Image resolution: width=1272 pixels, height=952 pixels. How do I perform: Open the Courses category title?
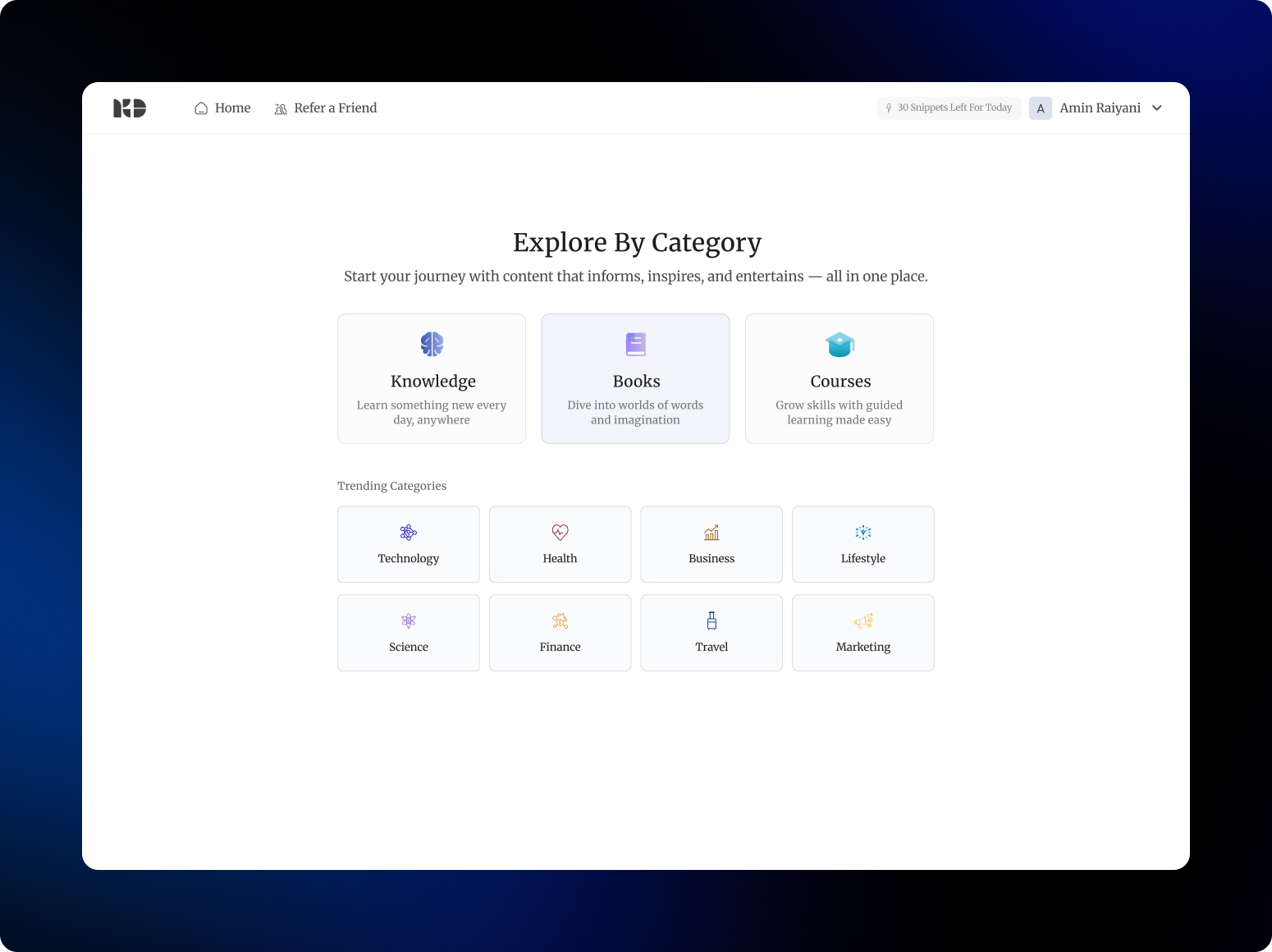pos(840,381)
